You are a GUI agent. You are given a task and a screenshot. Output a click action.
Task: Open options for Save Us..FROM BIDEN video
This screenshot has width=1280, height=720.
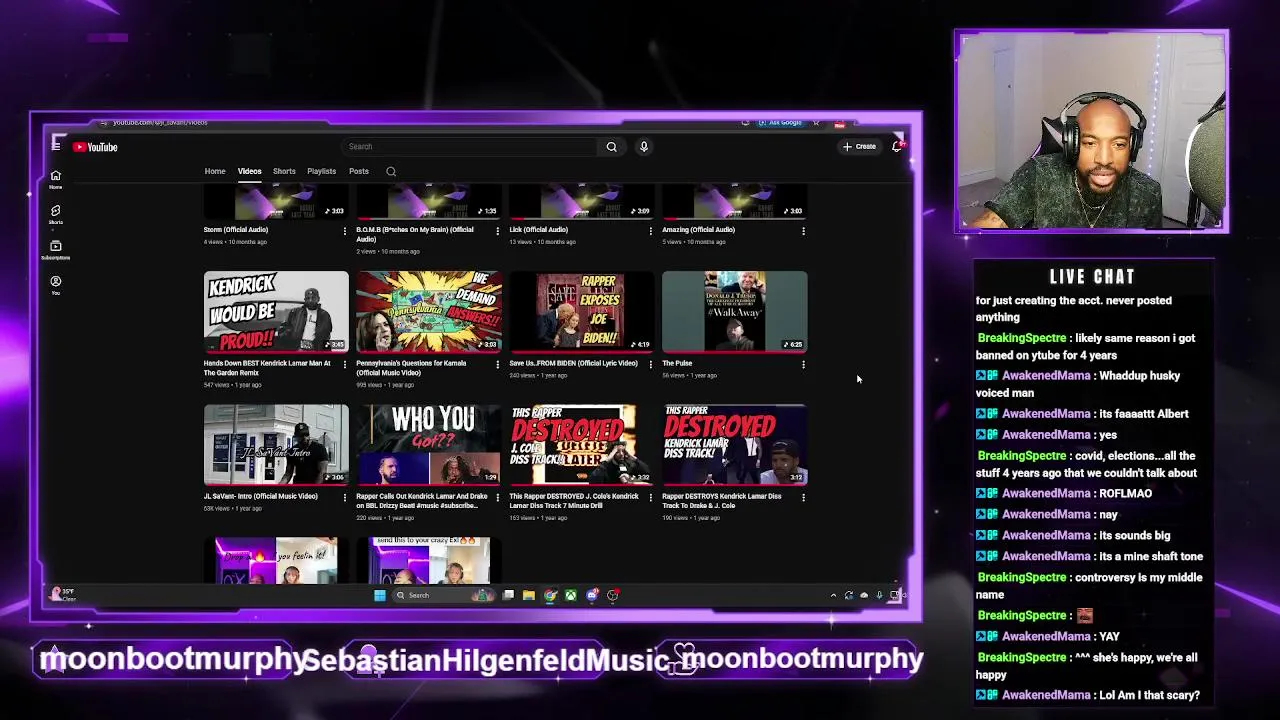tap(651, 365)
